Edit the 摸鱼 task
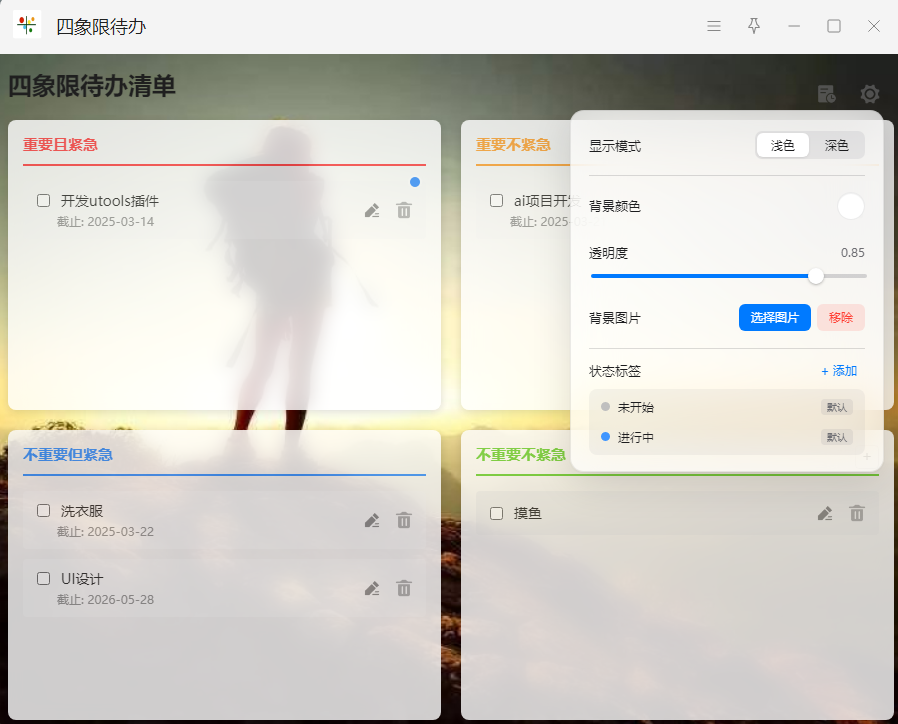898x724 pixels. click(x=825, y=514)
